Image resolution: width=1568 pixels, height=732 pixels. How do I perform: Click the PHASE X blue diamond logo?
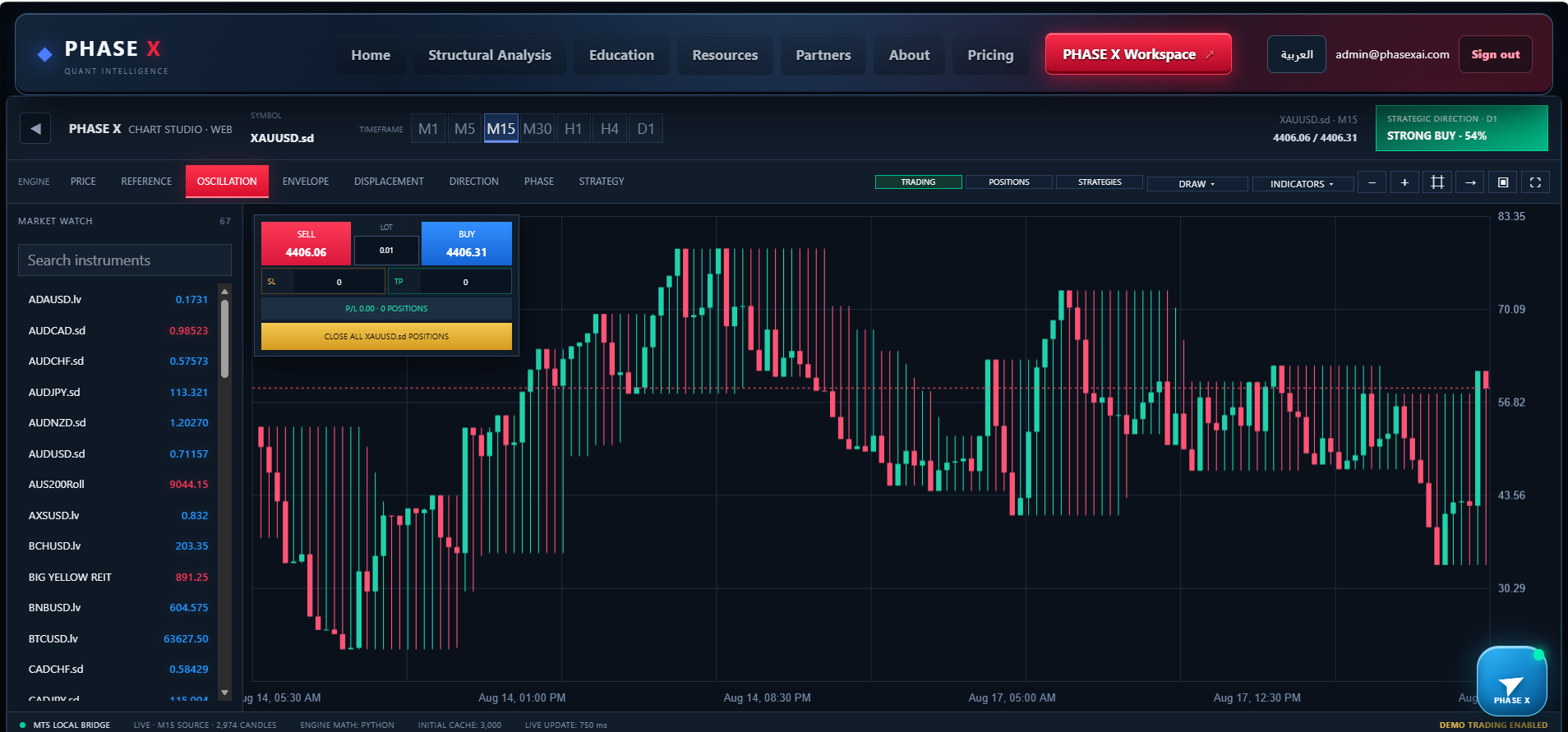click(45, 54)
